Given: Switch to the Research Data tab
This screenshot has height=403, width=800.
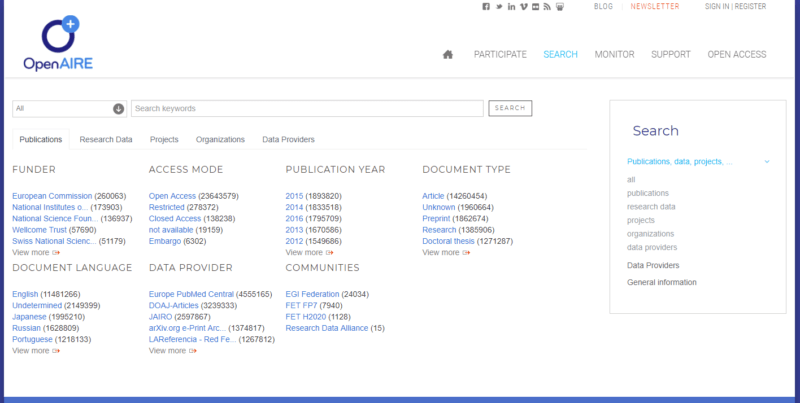Looking at the screenshot, I should tap(106, 139).
